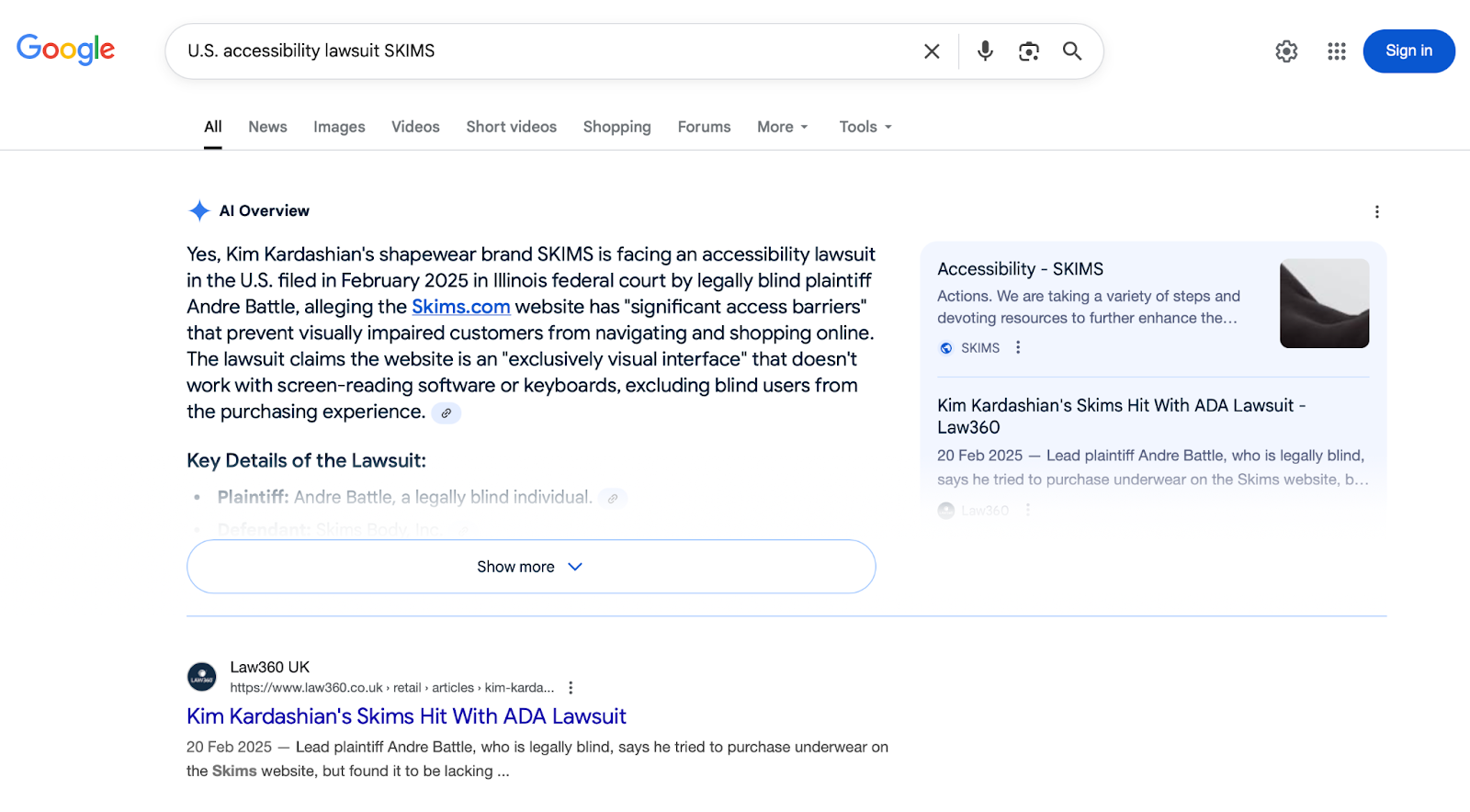Open three-dot menu beside SKIMS source
1470x812 pixels.
1018,347
